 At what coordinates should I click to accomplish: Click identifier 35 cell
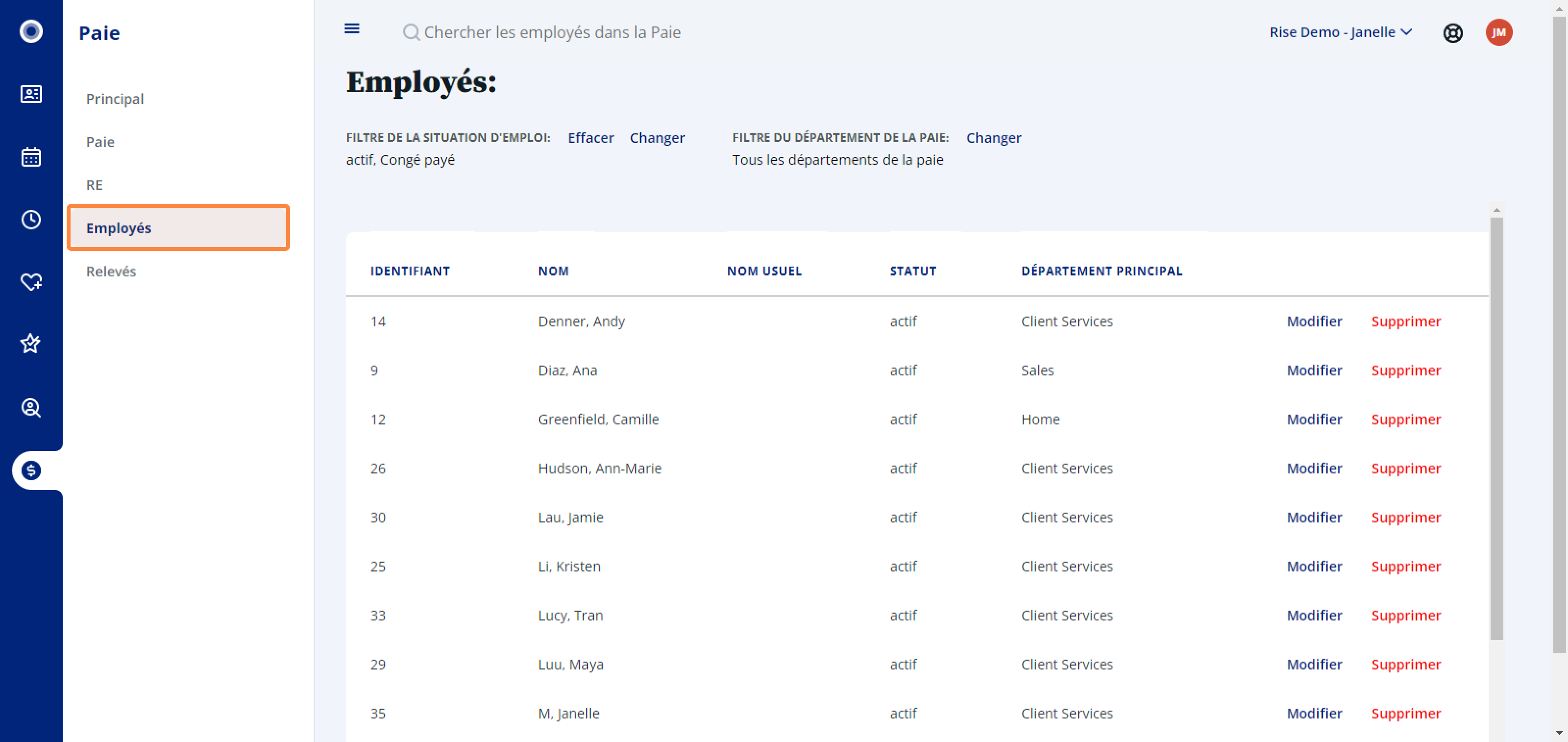(x=378, y=714)
